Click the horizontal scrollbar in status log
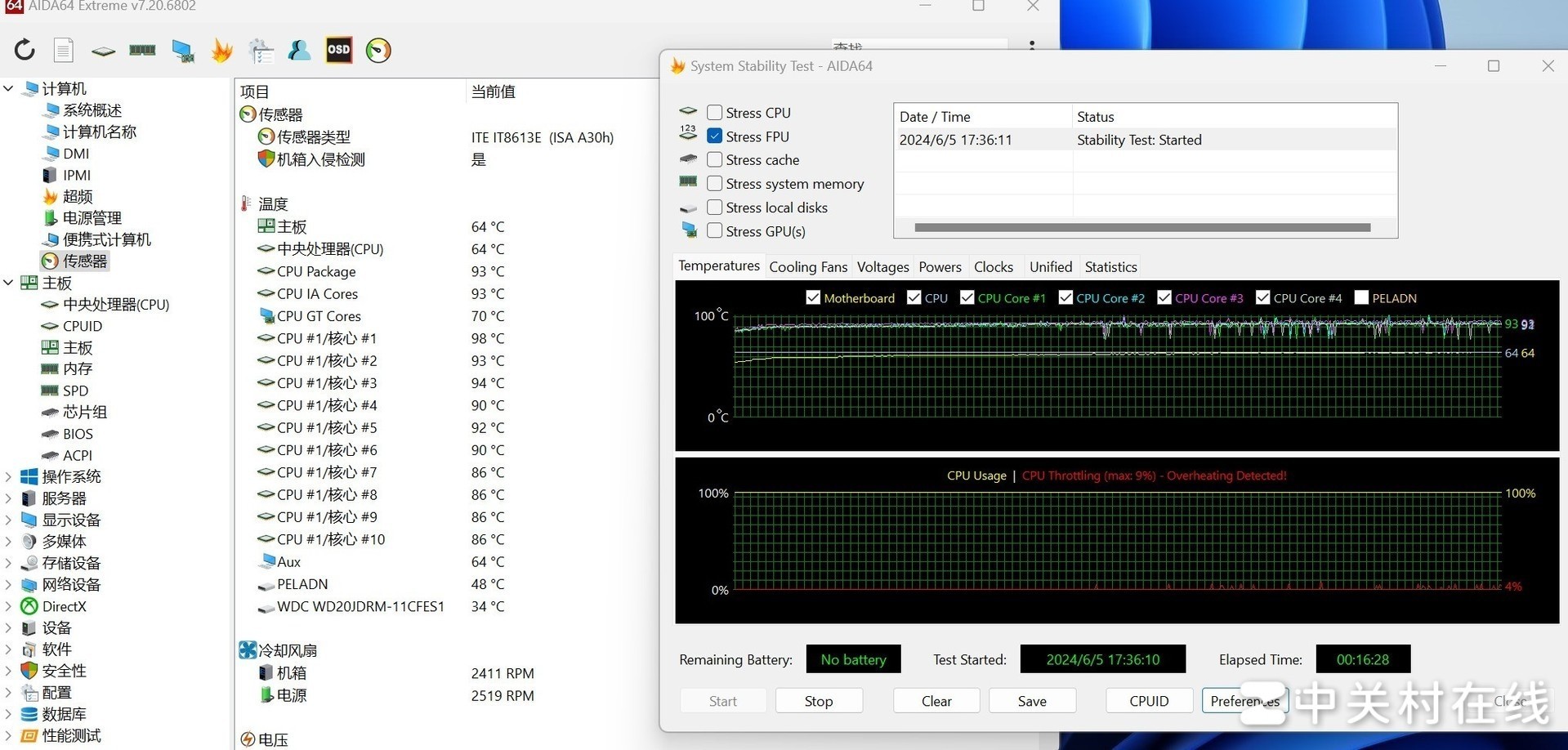This screenshot has height=750, width=1568. click(x=1142, y=228)
